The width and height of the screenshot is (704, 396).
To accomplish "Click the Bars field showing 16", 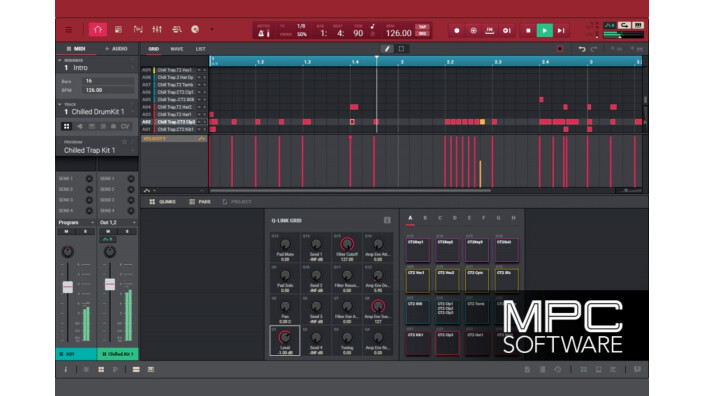I will (x=108, y=81).
